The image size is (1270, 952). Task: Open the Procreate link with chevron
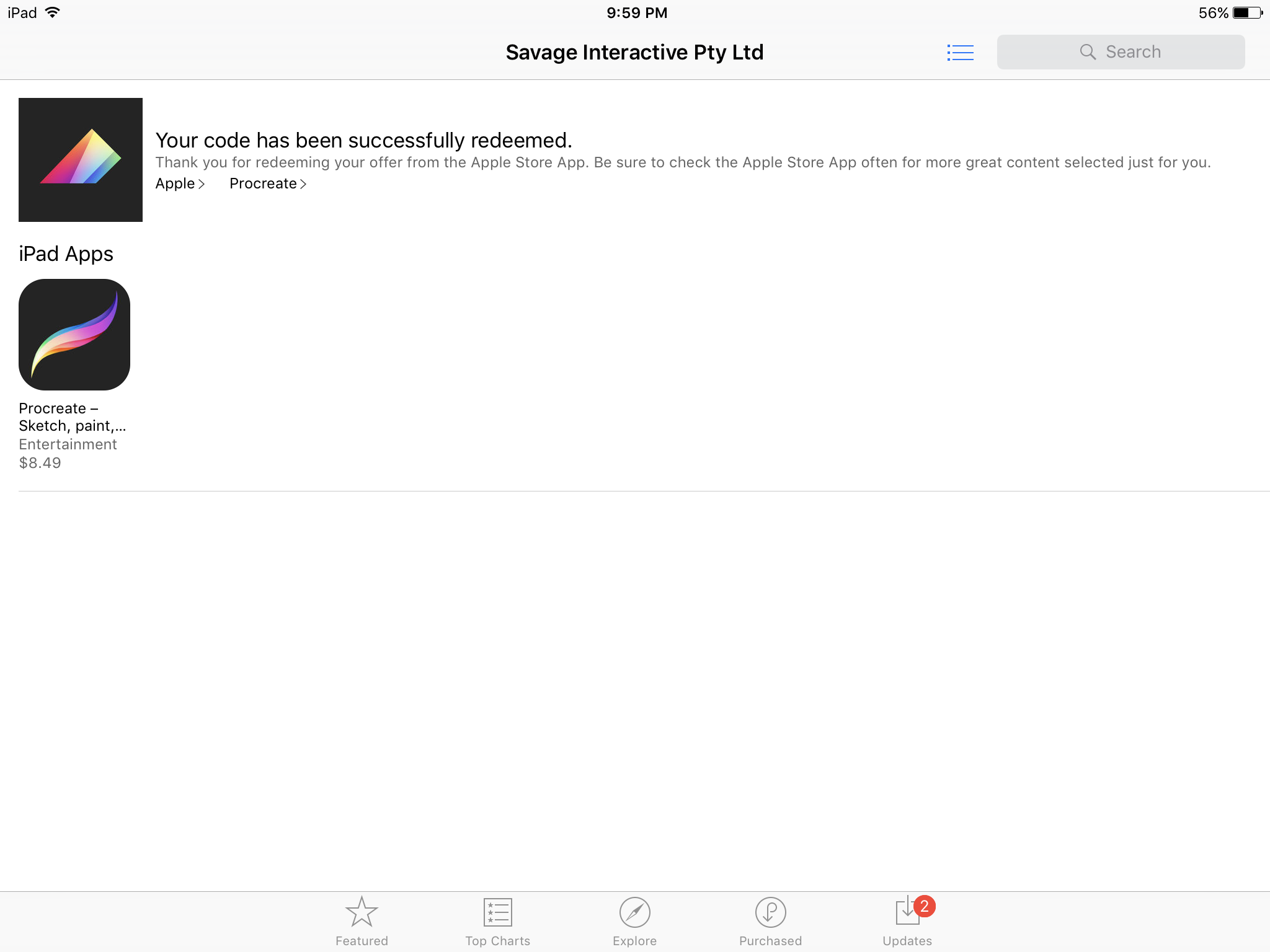click(x=268, y=184)
